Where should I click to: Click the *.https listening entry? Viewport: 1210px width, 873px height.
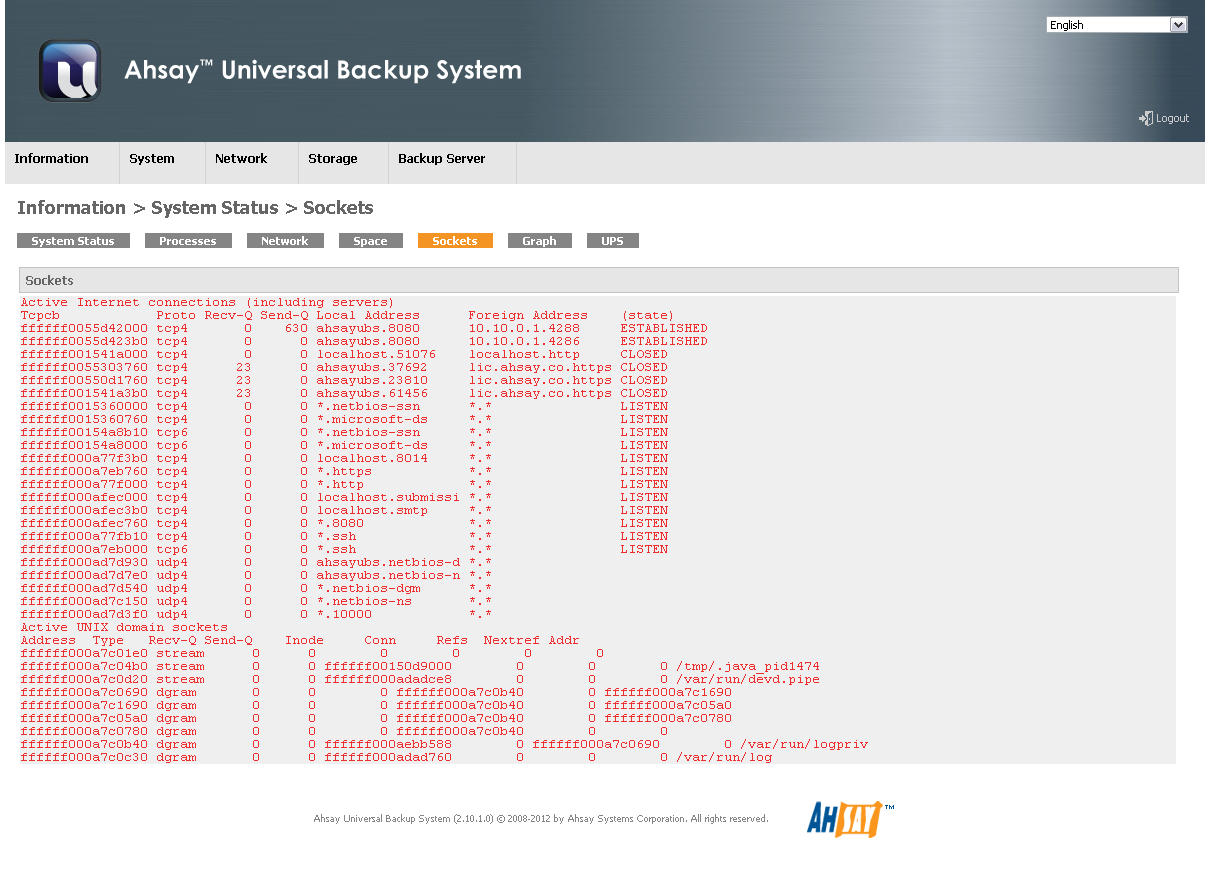[x=344, y=471]
